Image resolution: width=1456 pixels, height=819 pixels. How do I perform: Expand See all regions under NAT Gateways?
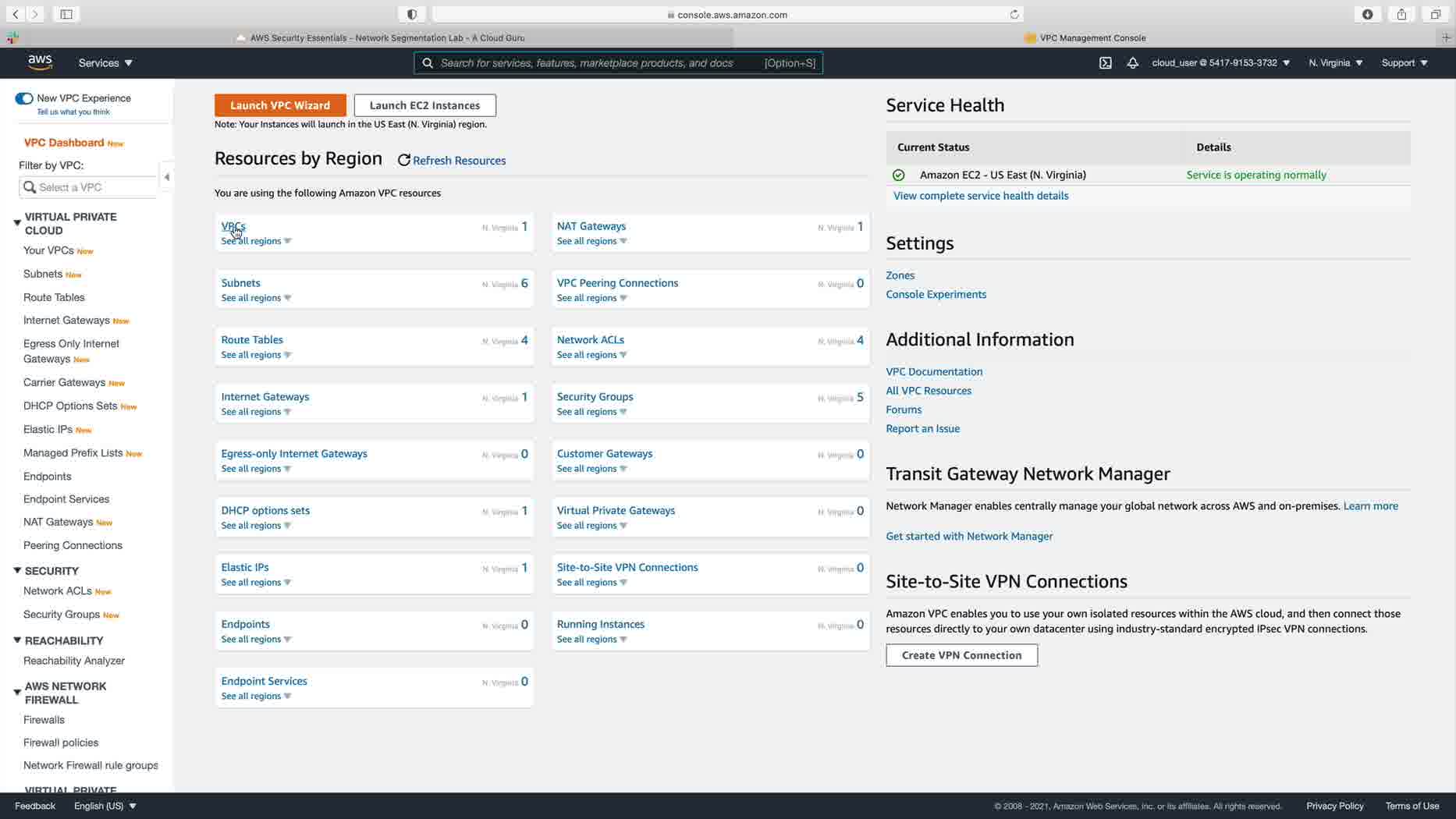(591, 241)
